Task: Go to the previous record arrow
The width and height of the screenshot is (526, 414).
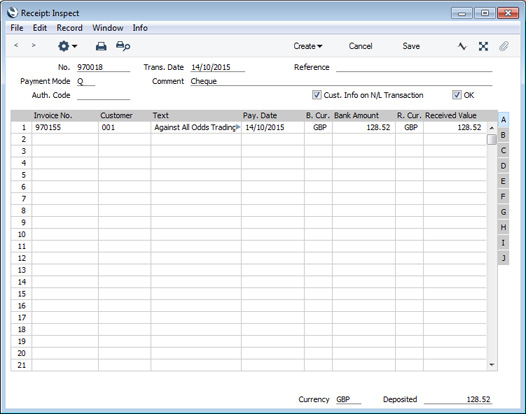Action: tap(16, 45)
